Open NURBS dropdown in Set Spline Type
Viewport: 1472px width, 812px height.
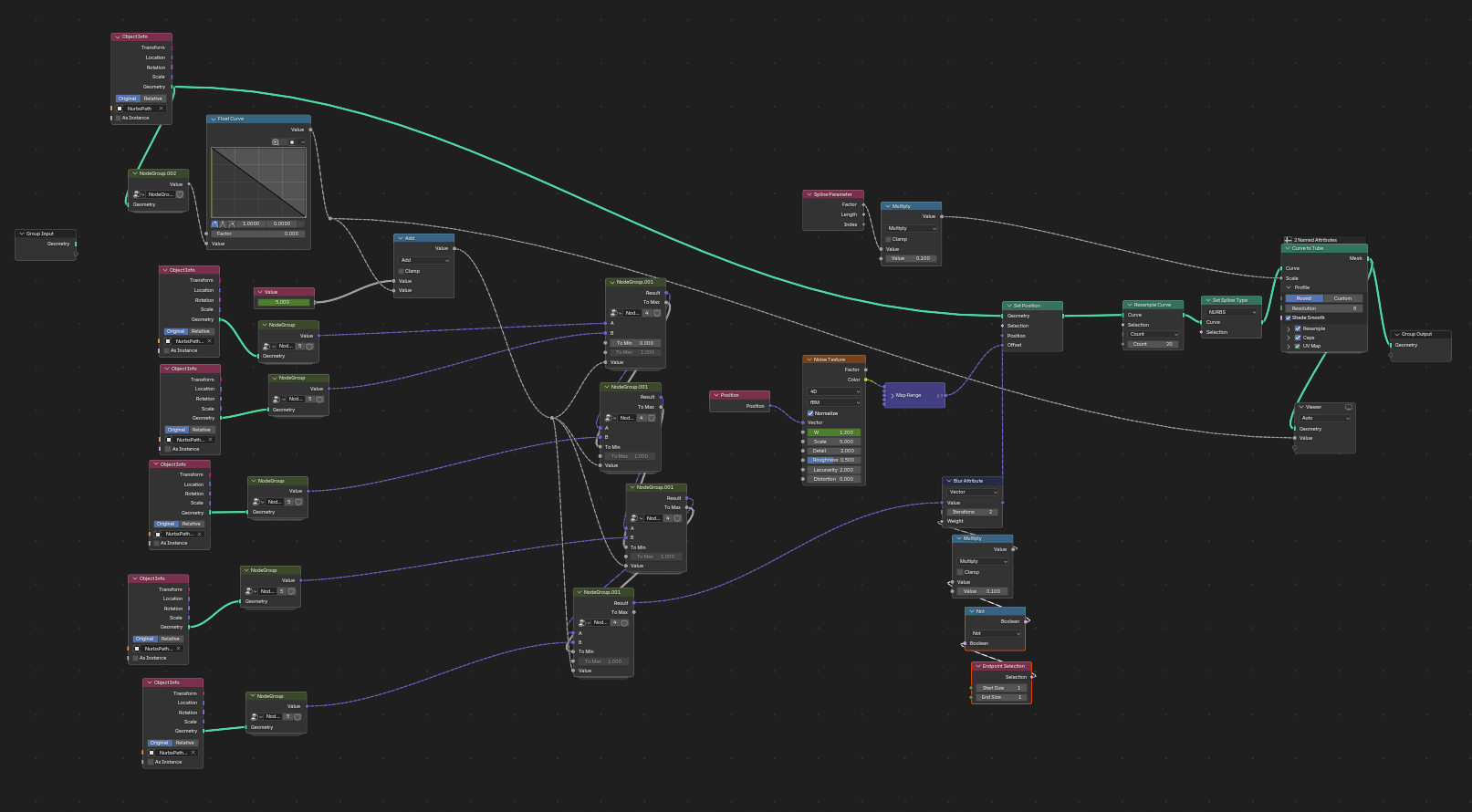point(1231,312)
